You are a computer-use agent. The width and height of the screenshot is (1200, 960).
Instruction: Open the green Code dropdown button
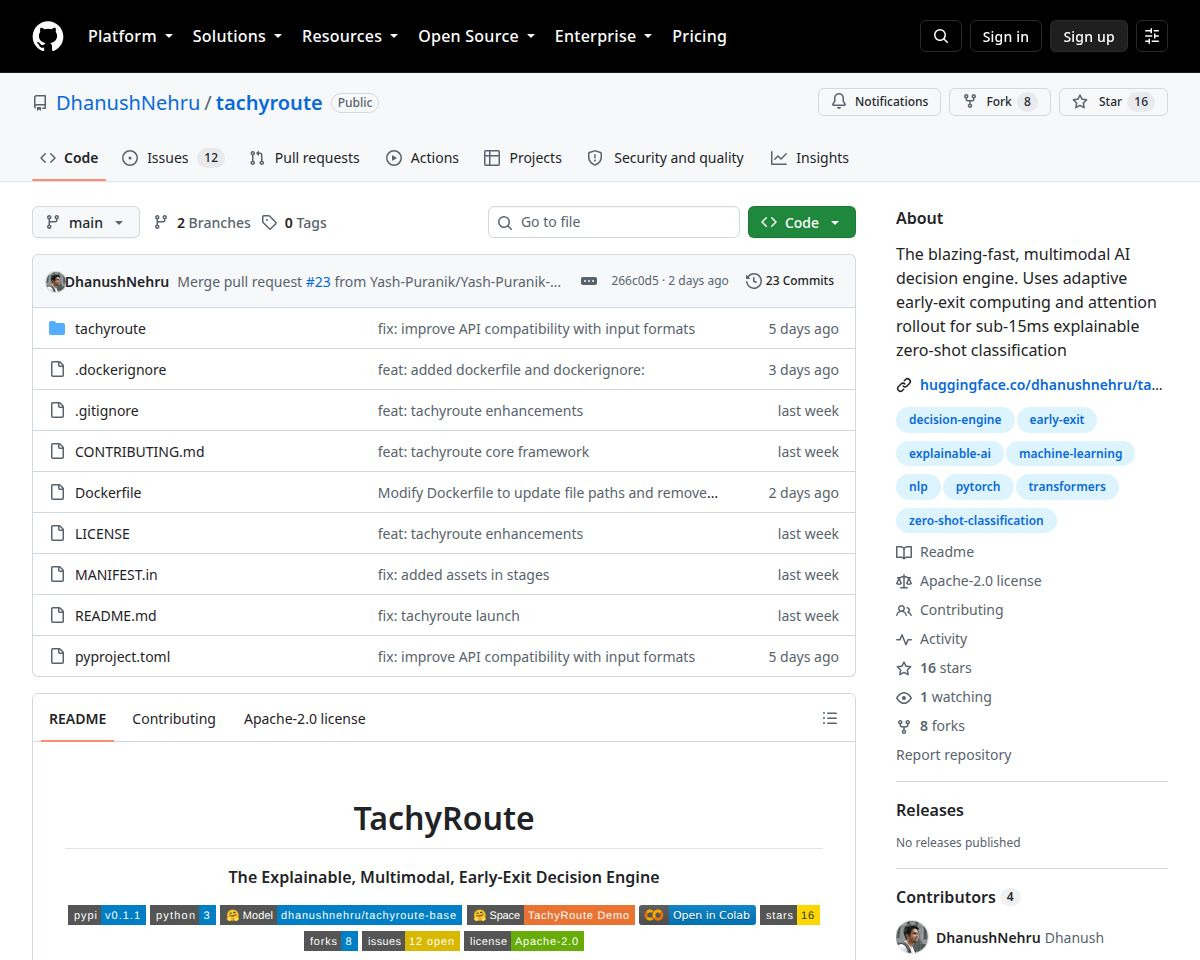[802, 222]
